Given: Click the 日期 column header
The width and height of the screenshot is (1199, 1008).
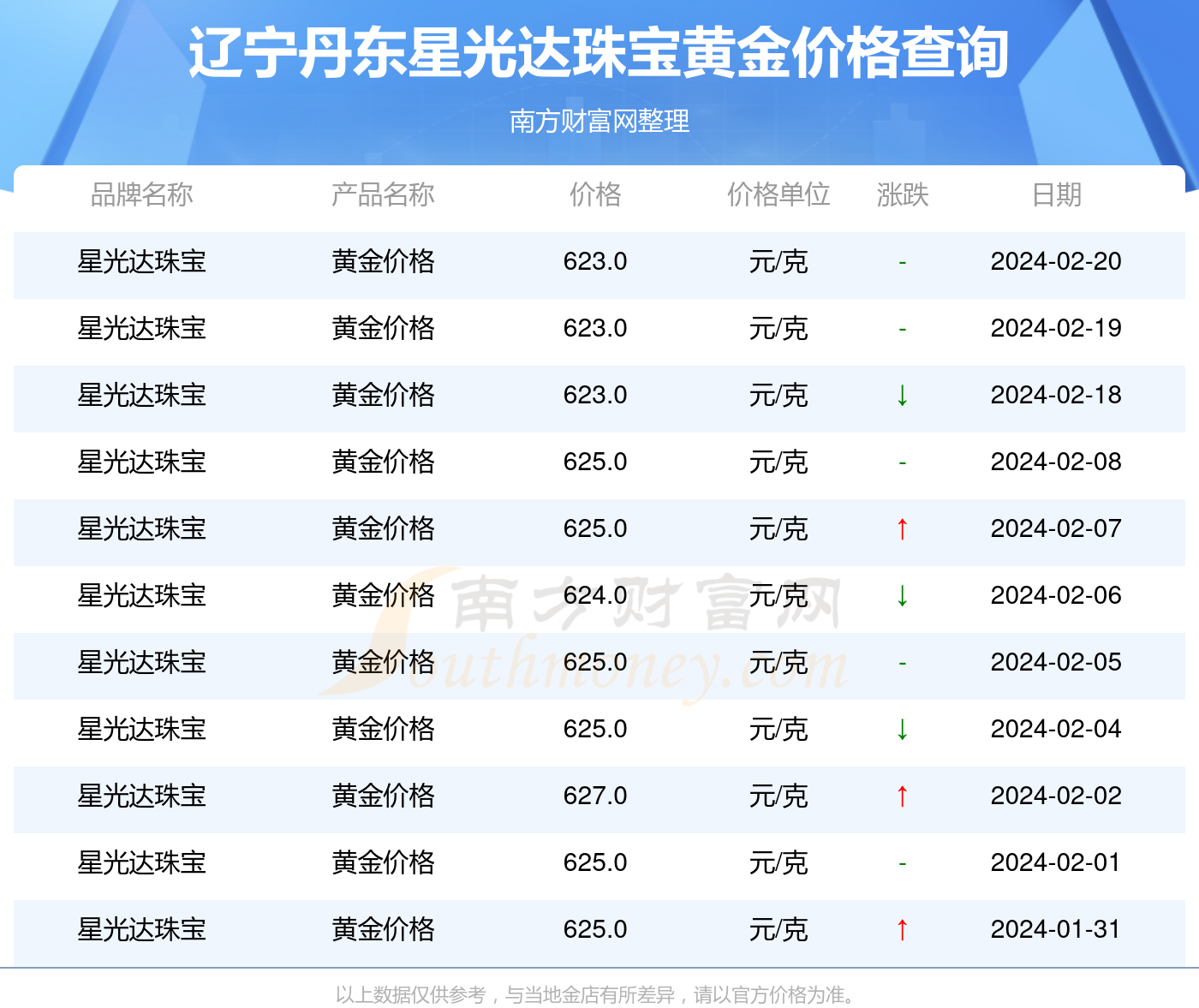Looking at the screenshot, I should click(x=1057, y=195).
